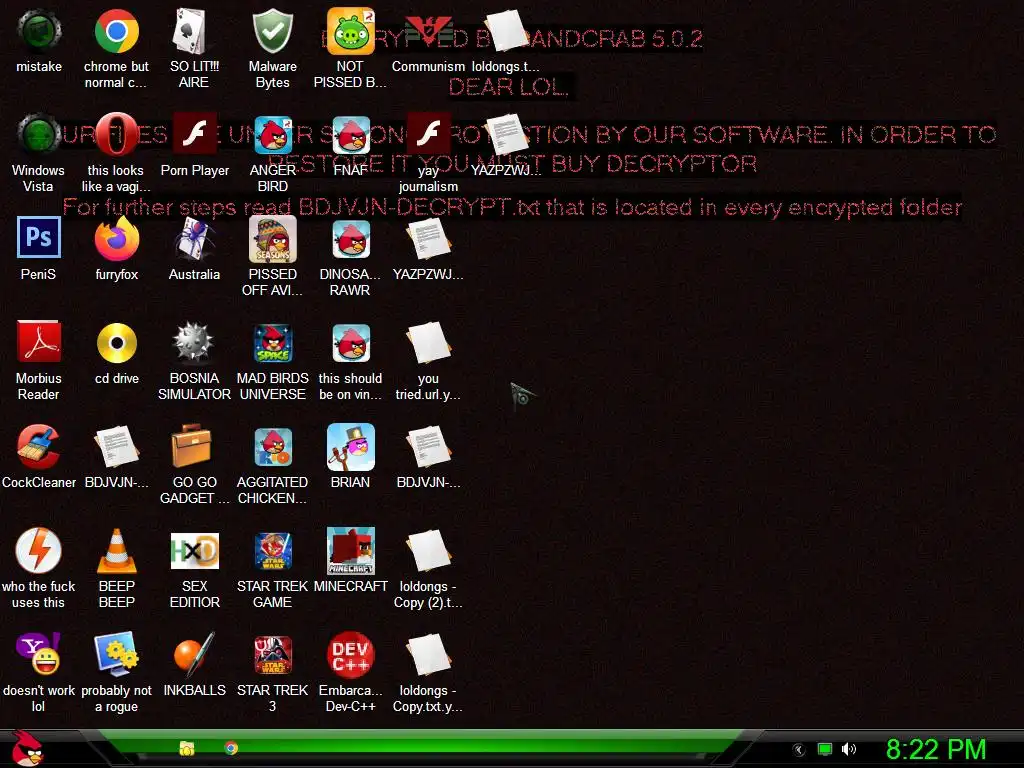The width and height of the screenshot is (1024, 768).
Task: Launch the 'STAR TREK GAME' icon
Action: [272, 551]
